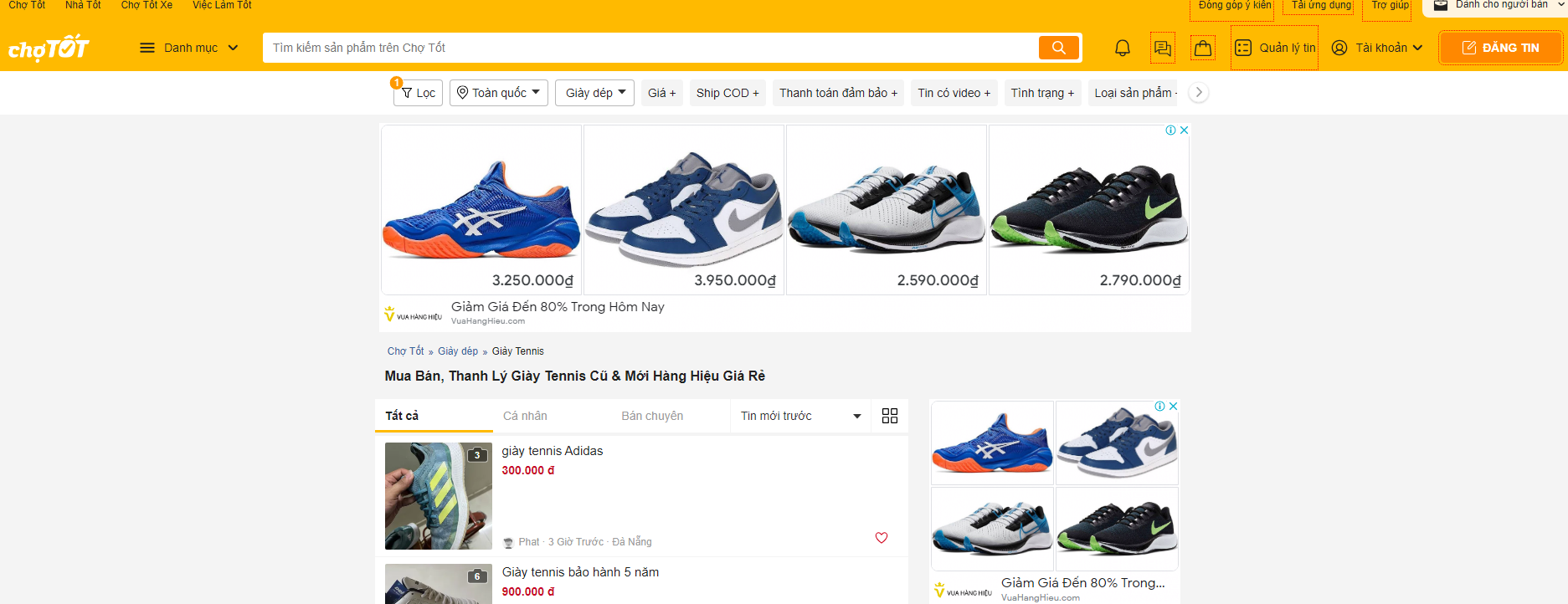The height and width of the screenshot is (604, 1568).
Task: Toggle Thanh toán đảm bảo filter chip
Action: point(838,93)
